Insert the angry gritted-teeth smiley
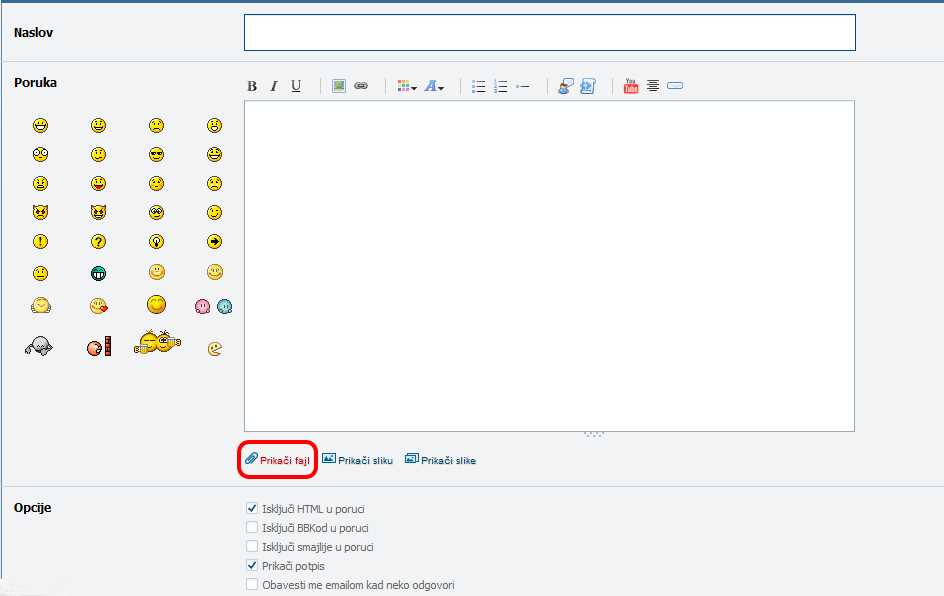The width and height of the screenshot is (944, 596). [40, 183]
